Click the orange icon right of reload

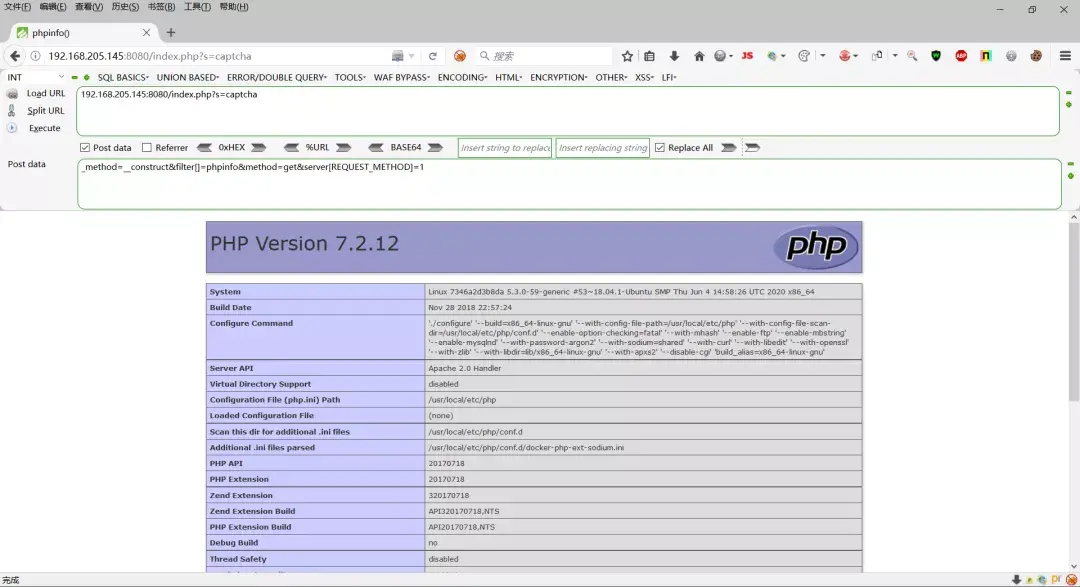click(459, 56)
